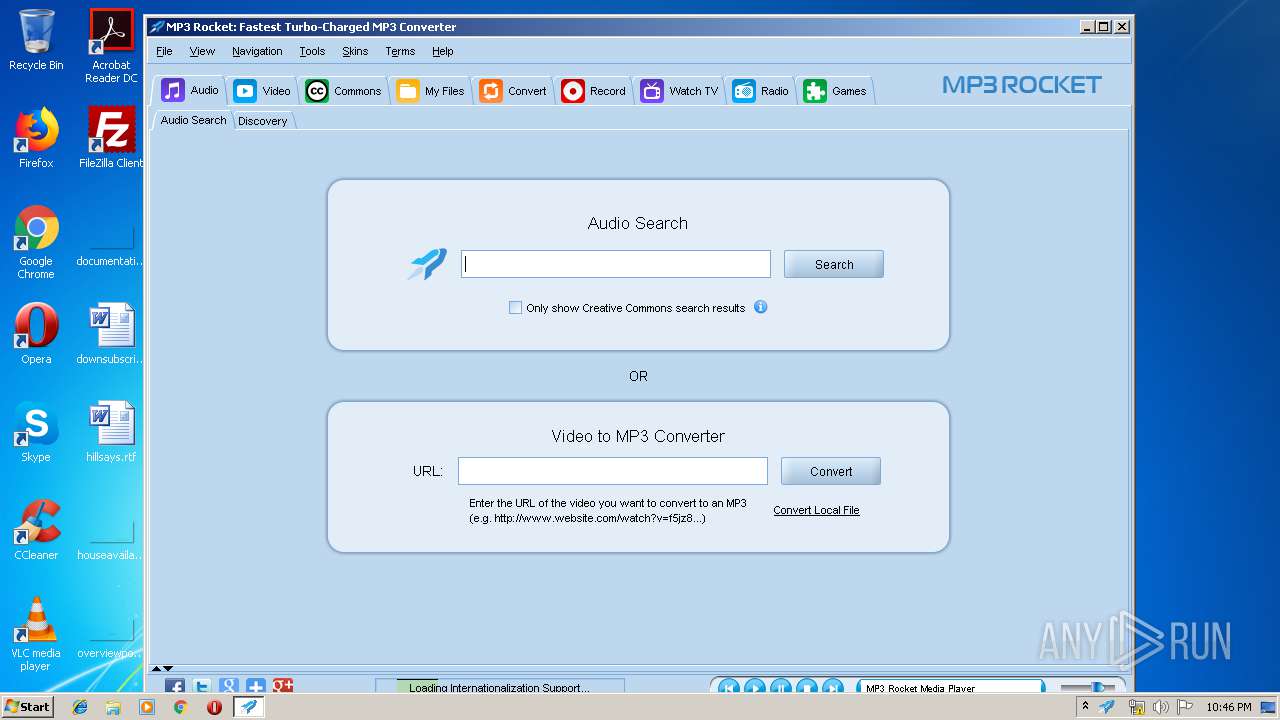Open the Video tab
Image resolution: width=1280 pixels, height=720 pixels.
[x=262, y=91]
